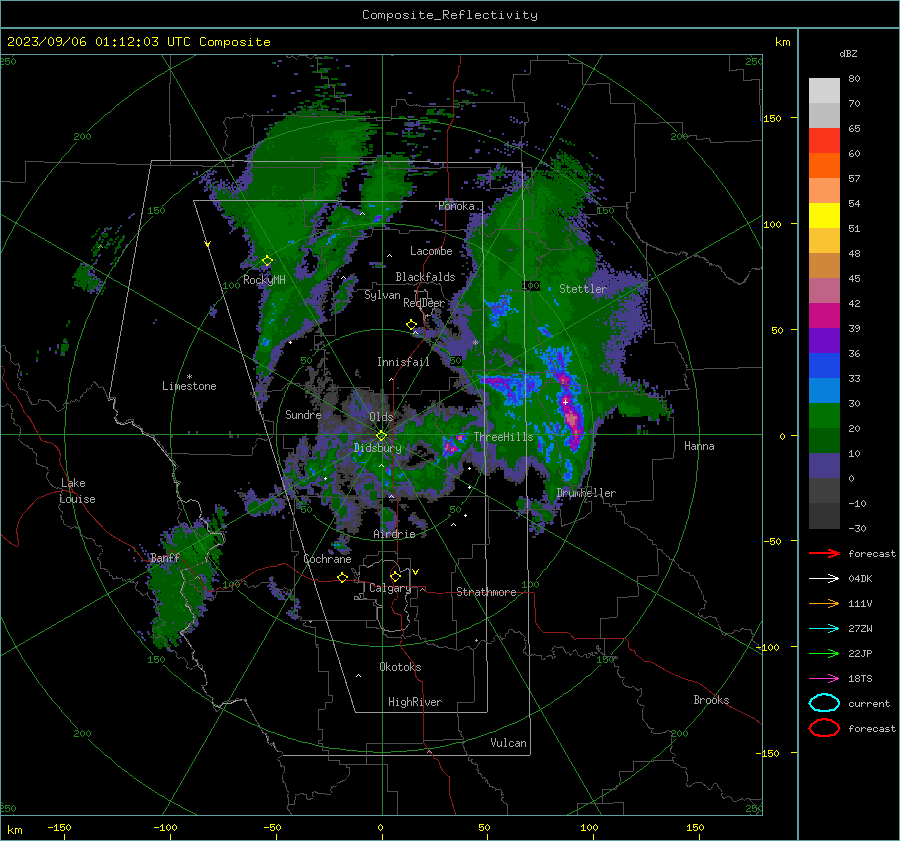Click the current legend label

click(869, 704)
